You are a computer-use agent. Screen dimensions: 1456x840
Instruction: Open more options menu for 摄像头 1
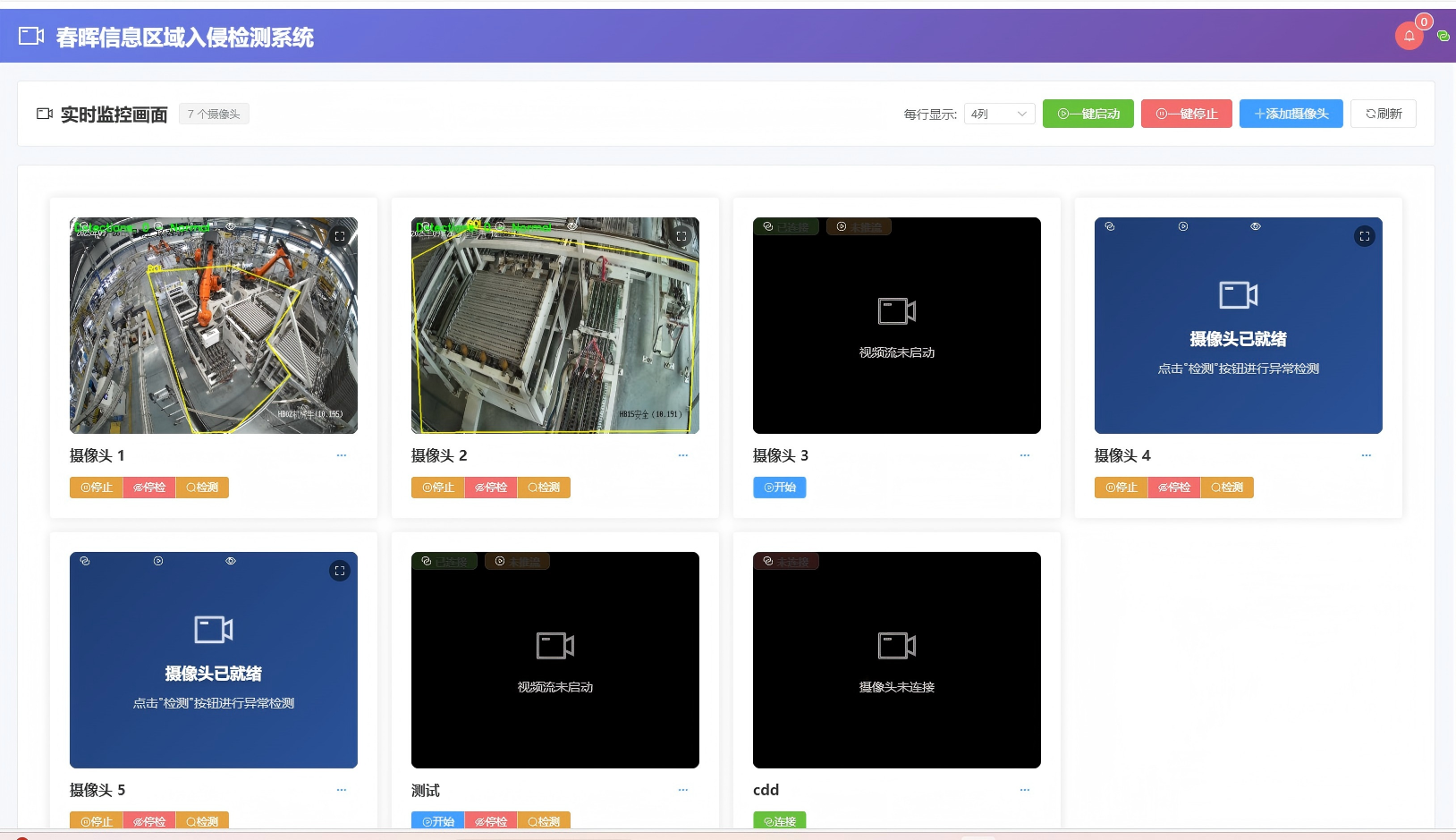point(341,456)
